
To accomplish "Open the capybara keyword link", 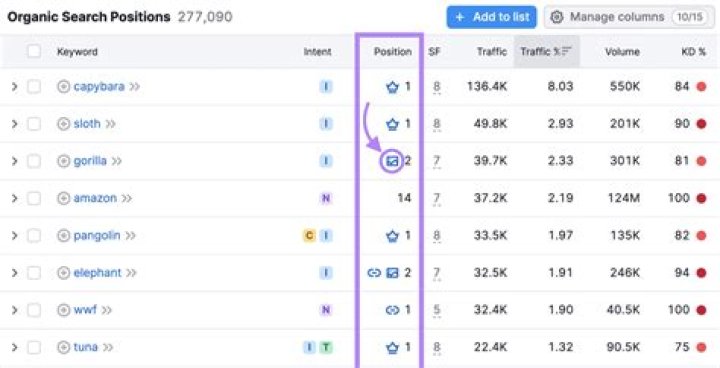I will point(99,86).
